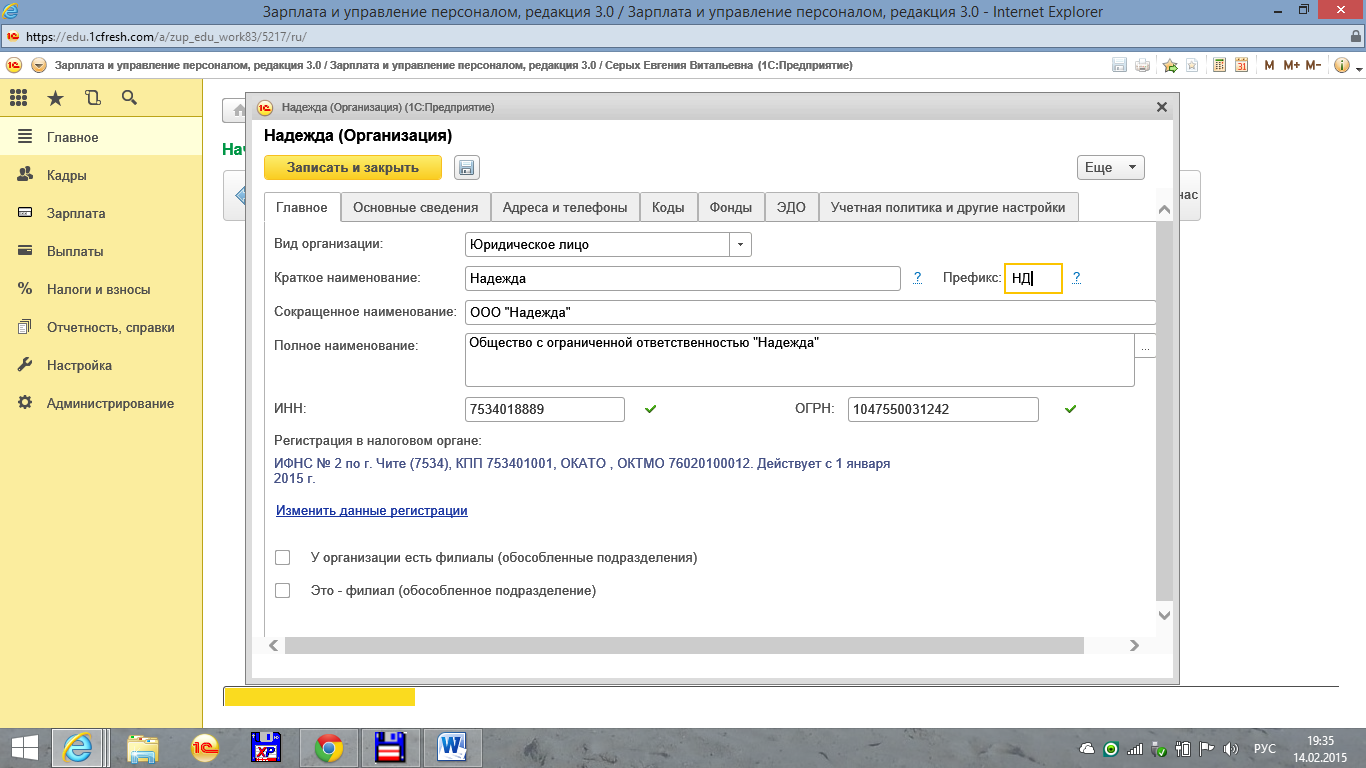1366x768 pixels.
Task: Open 1C application from the taskbar
Action: [x=204, y=748]
